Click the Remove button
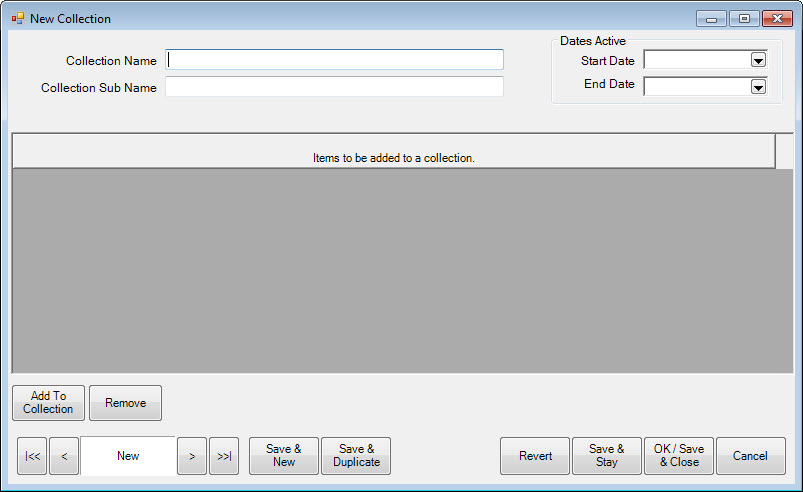Viewport: 803px width, 492px height. coord(125,403)
